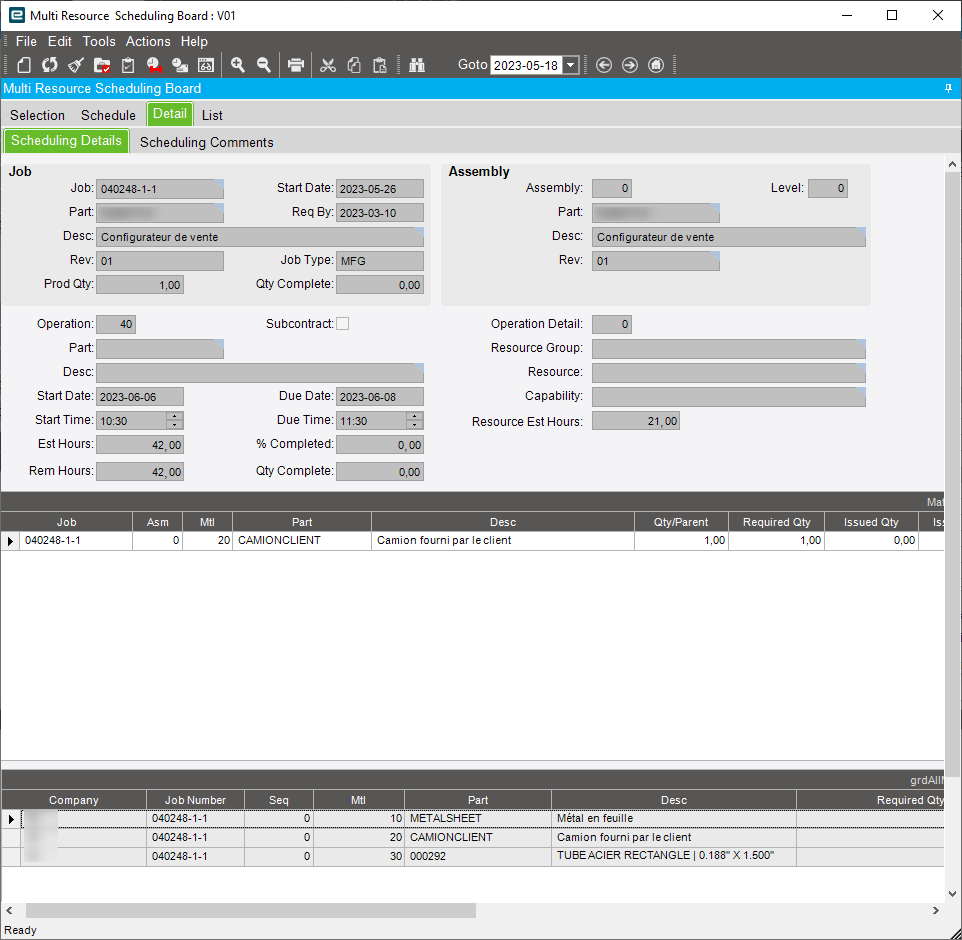Open the Edit menu
Image resolution: width=962 pixels, height=940 pixels.
[60, 41]
